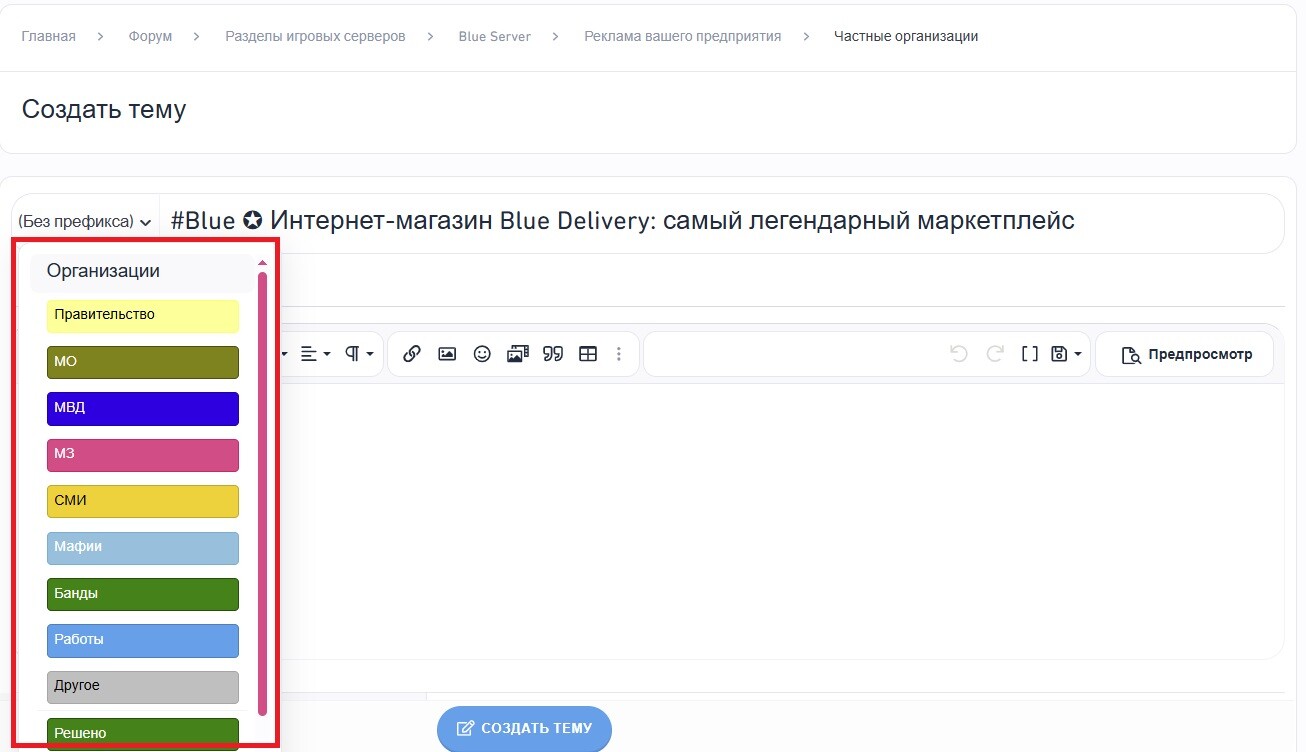Screen dimensions: 1306x752
Task: Click the Предпросмотр preview button
Action: (x=1186, y=355)
